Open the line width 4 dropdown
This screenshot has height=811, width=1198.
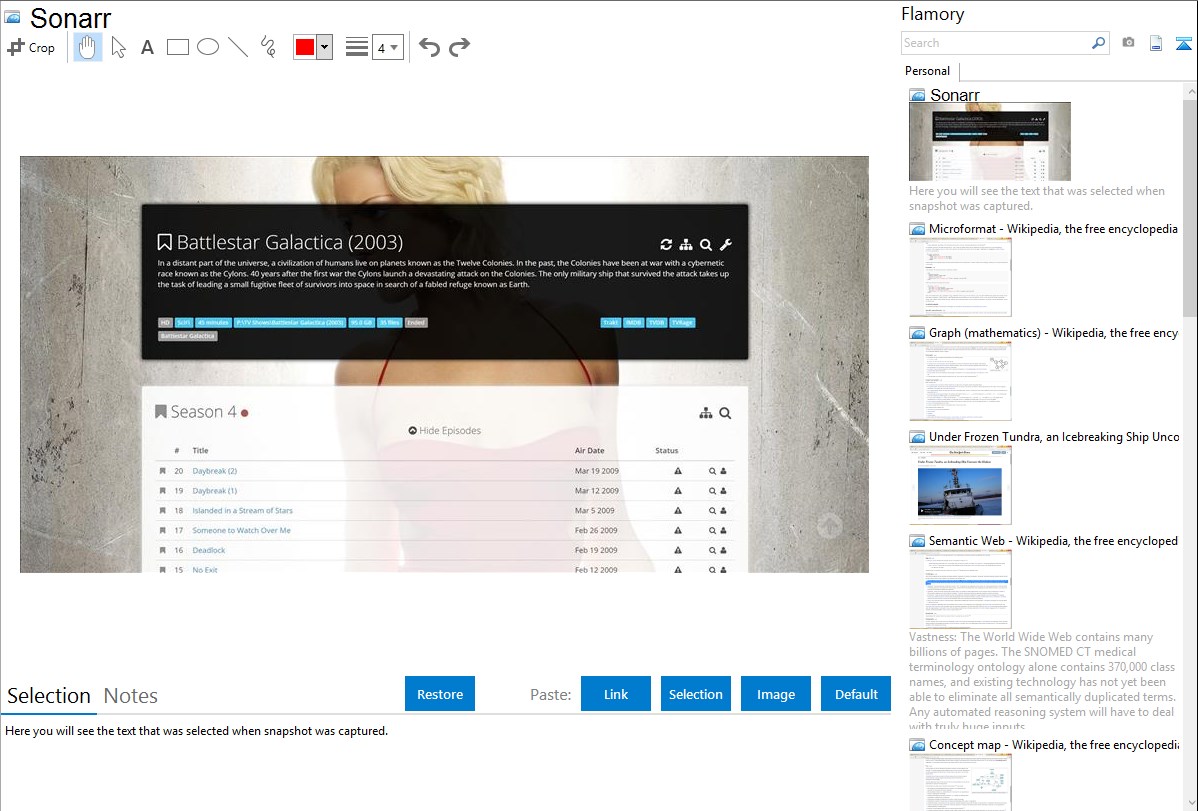tap(387, 47)
